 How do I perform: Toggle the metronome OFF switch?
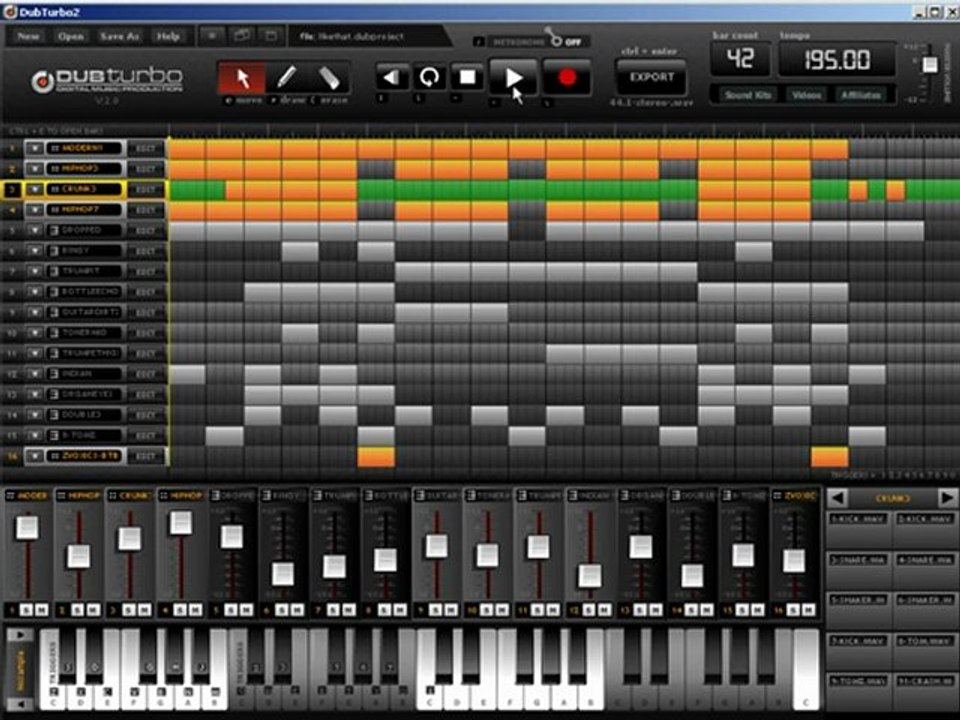click(x=566, y=40)
